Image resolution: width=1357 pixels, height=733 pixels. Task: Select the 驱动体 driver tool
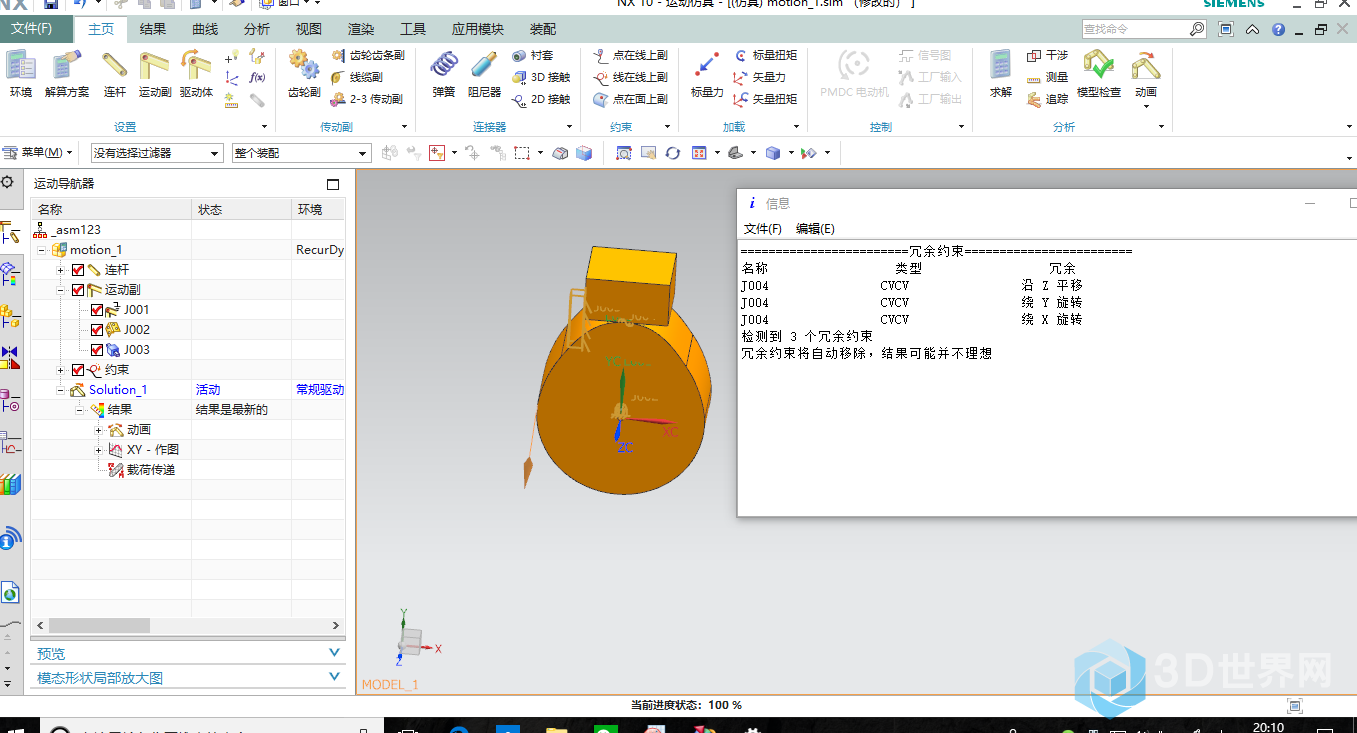(x=196, y=74)
